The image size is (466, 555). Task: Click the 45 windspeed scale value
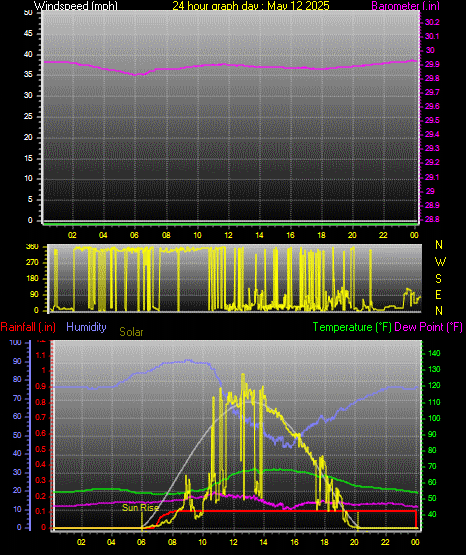28,33
